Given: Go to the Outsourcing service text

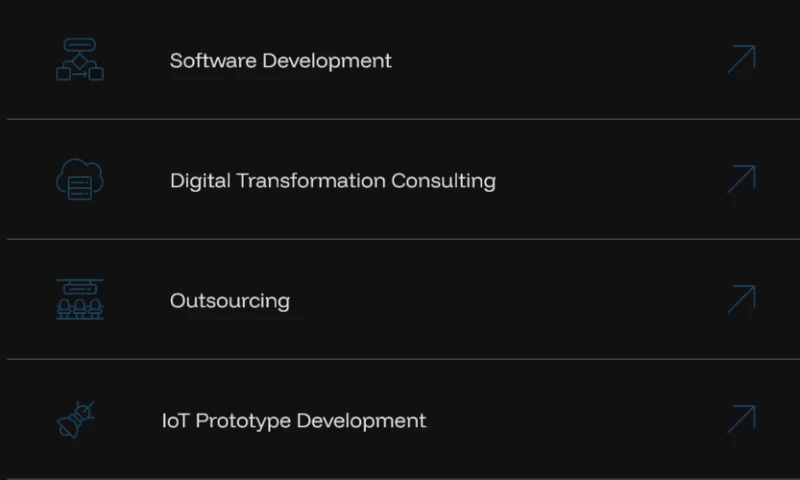Looking at the screenshot, I should point(229,301).
